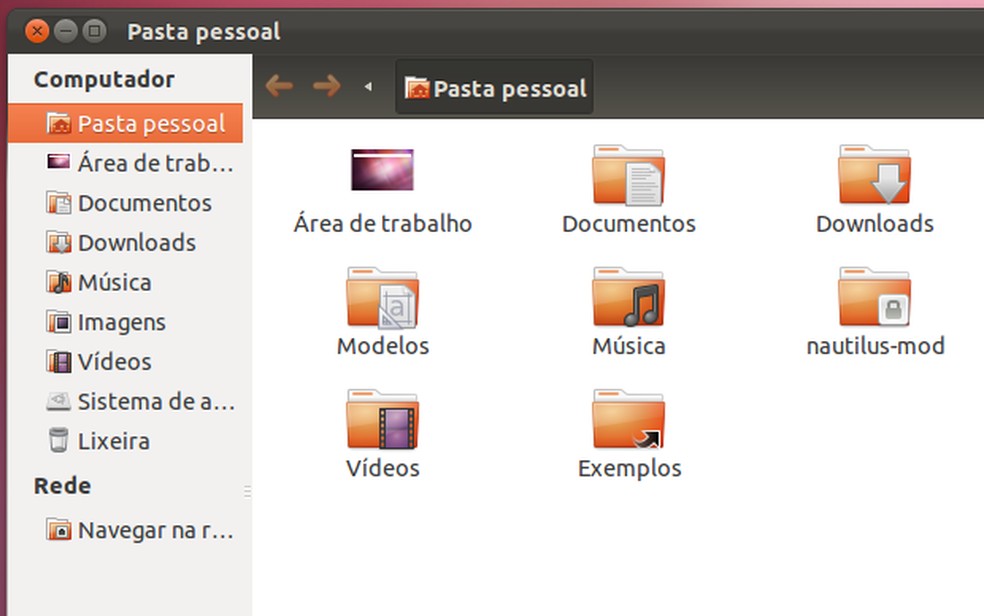Open Área de trab... in the sidebar

tap(126, 163)
